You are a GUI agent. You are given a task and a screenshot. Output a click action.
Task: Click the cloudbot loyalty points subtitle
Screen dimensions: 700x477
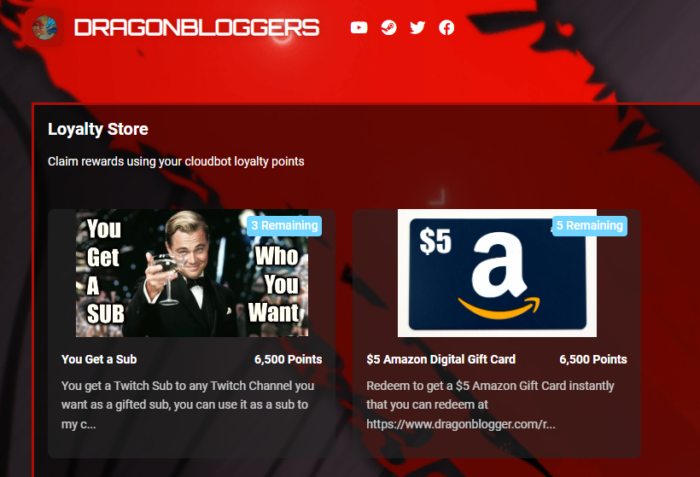(176, 161)
